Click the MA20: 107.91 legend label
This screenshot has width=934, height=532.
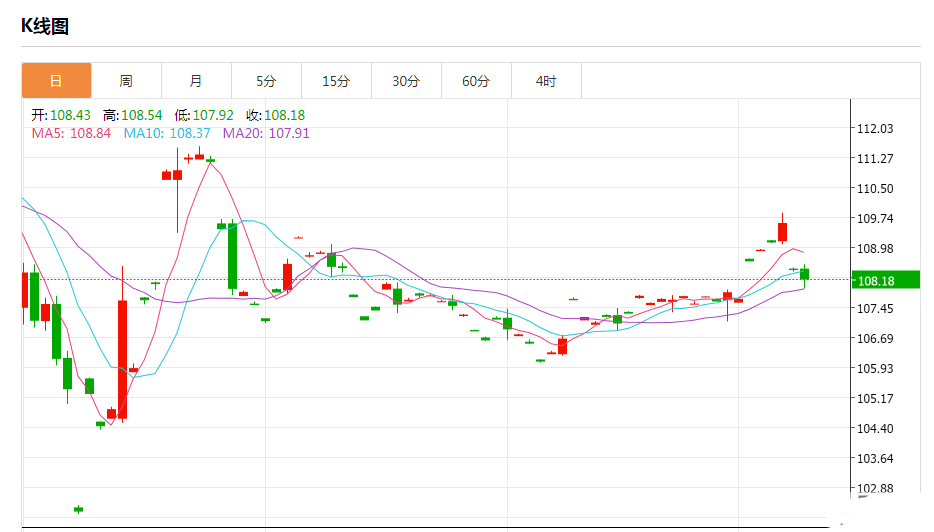point(266,133)
